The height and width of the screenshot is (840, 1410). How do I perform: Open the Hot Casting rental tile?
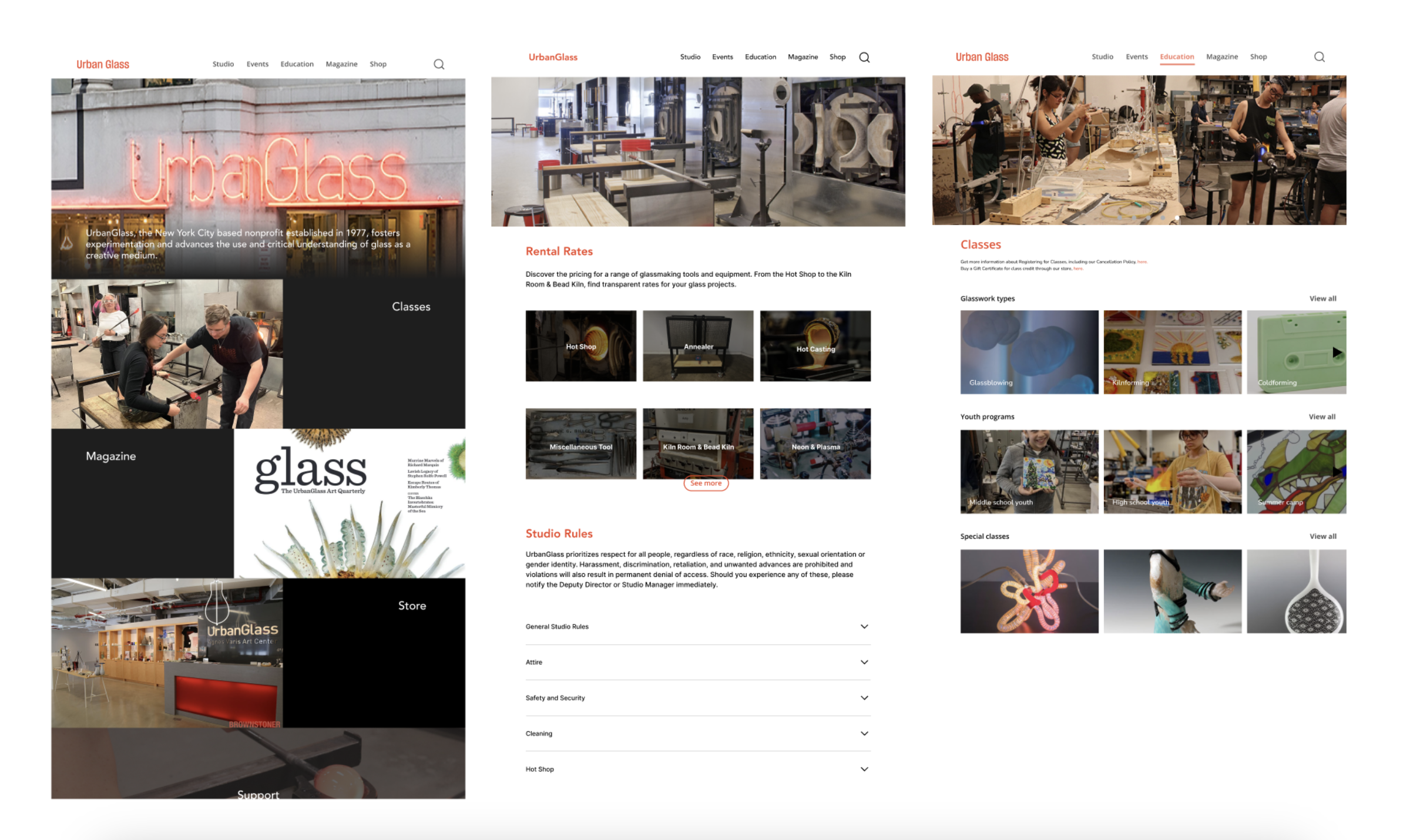point(815,346)
